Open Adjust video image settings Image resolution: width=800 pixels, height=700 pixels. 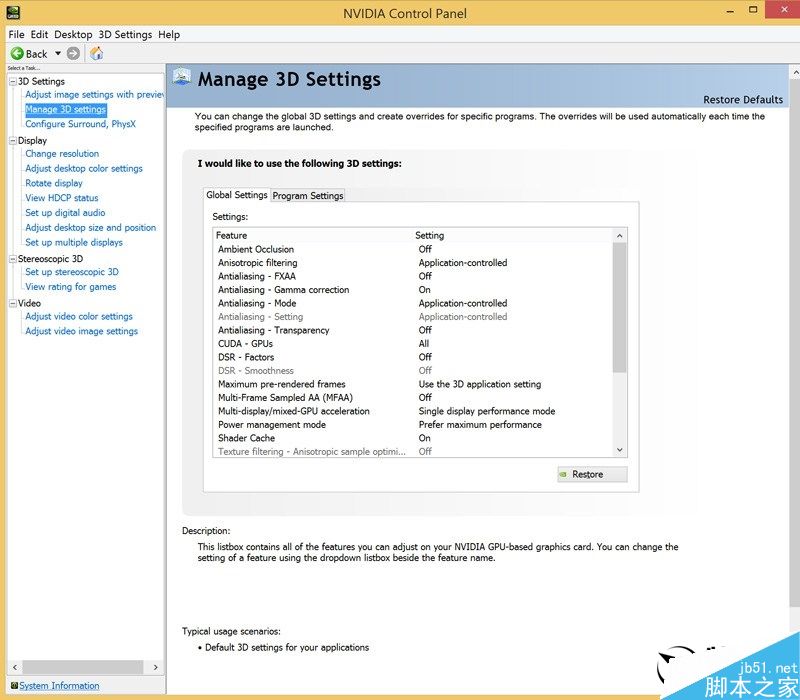point(82,331)
